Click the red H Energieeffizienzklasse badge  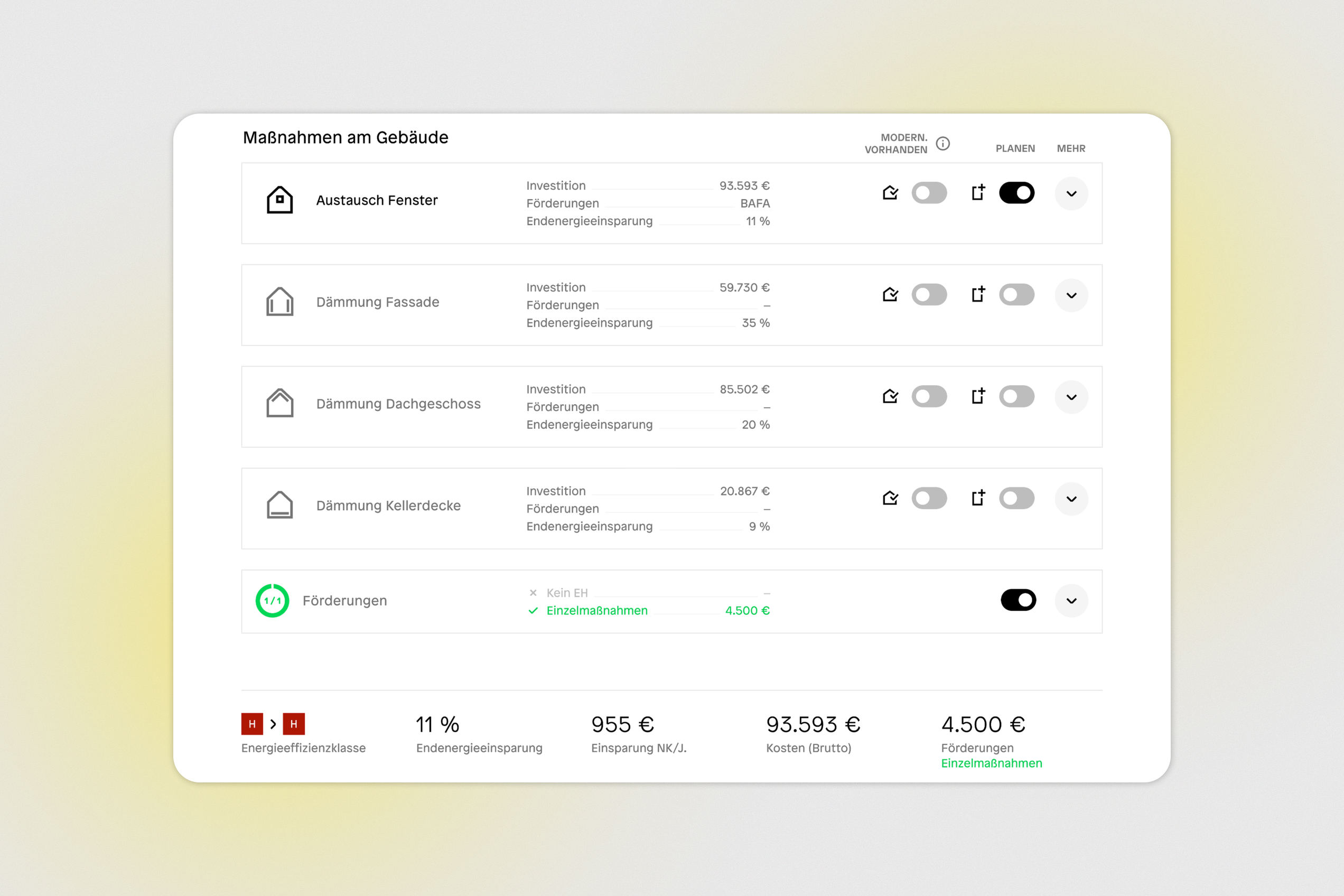point(251,723)
